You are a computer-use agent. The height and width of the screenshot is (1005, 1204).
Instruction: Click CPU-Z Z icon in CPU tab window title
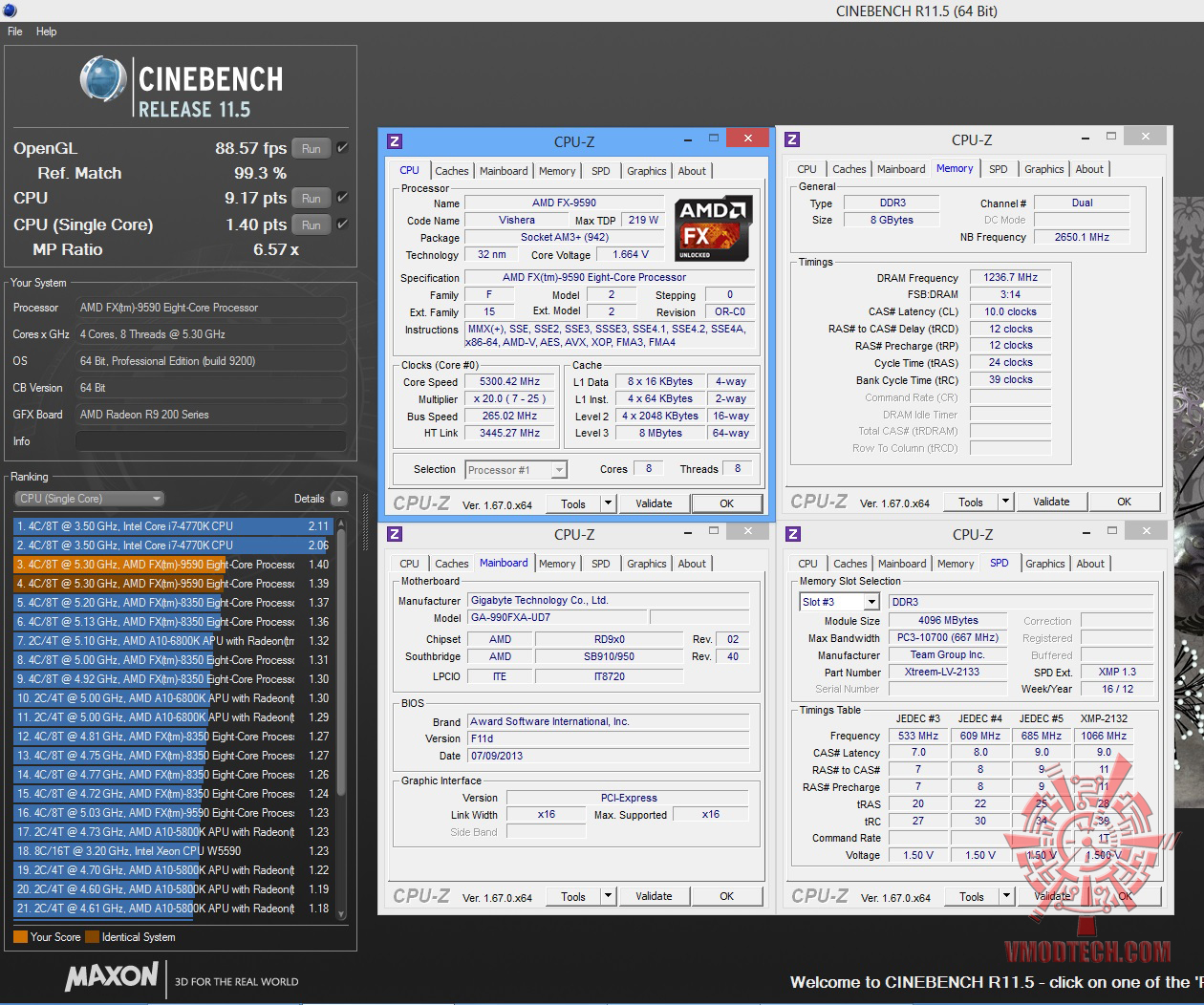(395, 141)
